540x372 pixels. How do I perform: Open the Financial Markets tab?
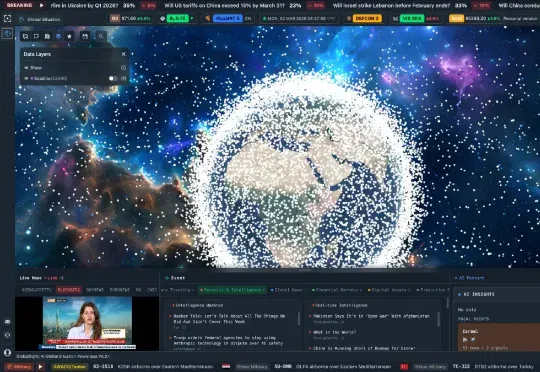(x=336, y=290)
